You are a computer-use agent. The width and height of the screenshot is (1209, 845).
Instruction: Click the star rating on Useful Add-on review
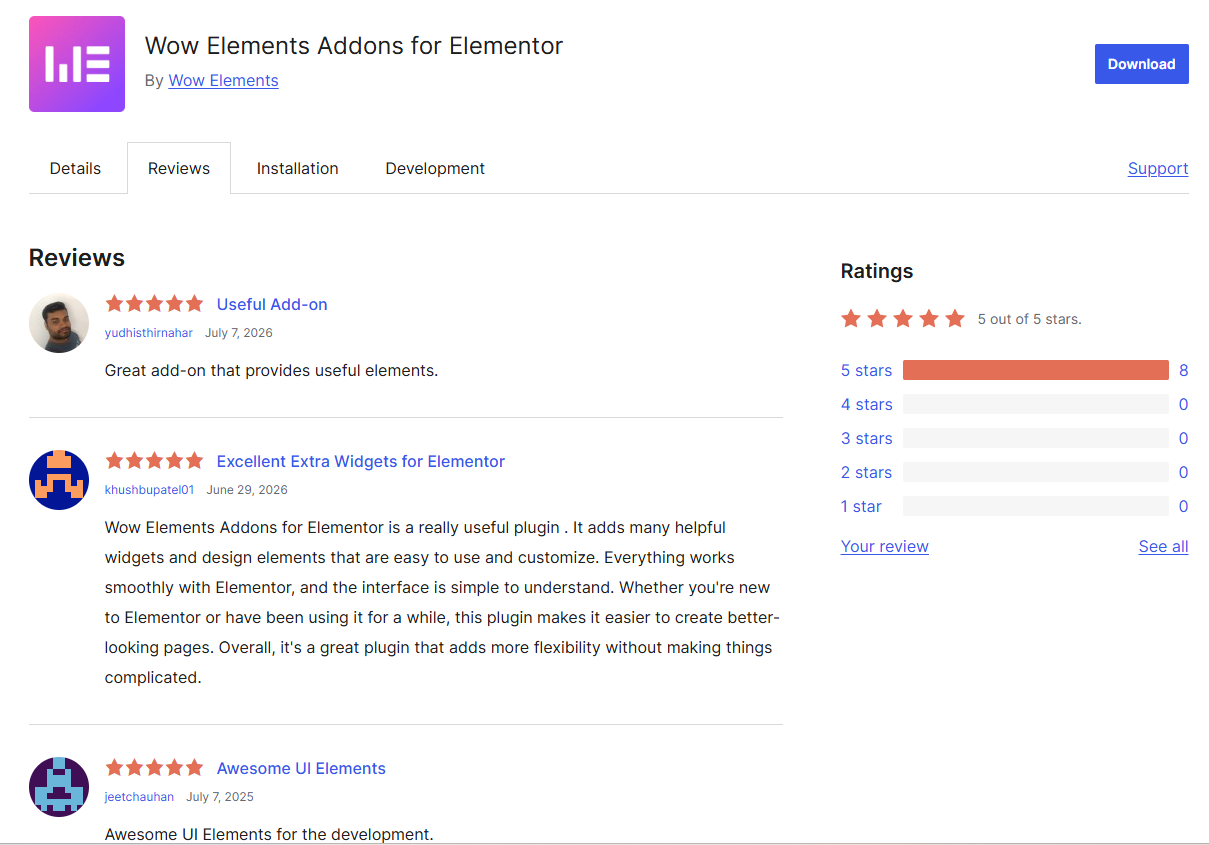point(154,304)
